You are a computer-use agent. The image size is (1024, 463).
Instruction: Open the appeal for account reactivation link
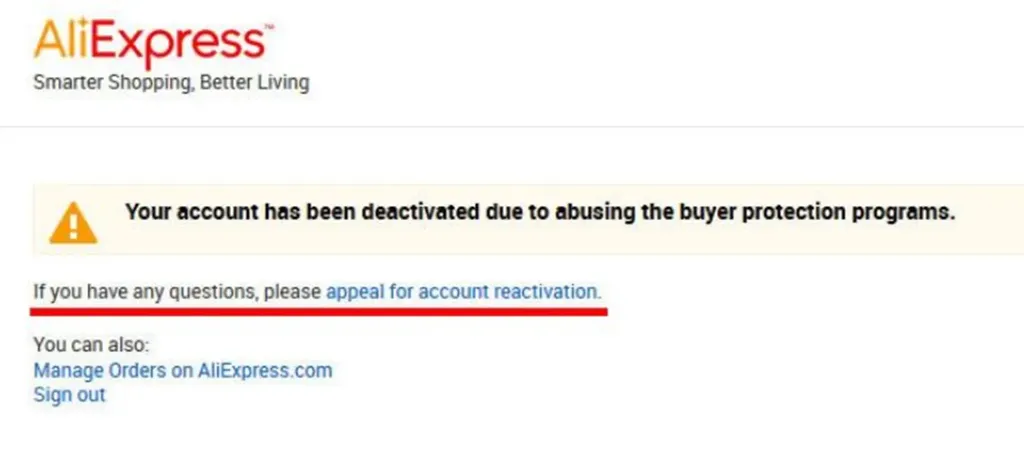(463, 291)
